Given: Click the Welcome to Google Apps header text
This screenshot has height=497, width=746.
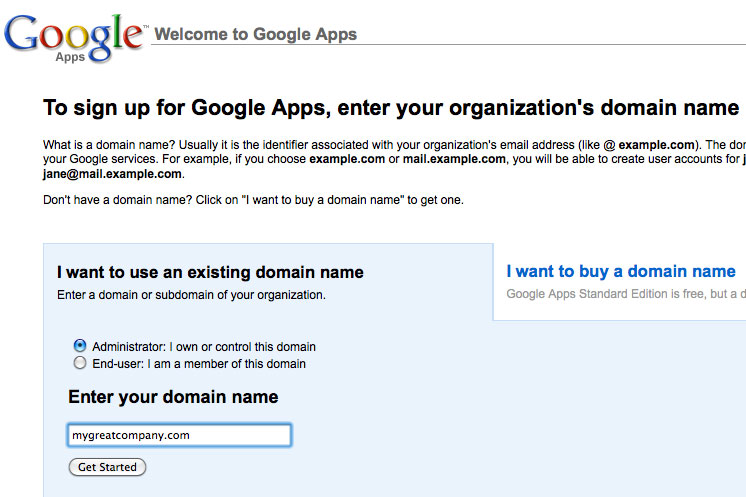Looking at the screenshot, I should point(256,34).
